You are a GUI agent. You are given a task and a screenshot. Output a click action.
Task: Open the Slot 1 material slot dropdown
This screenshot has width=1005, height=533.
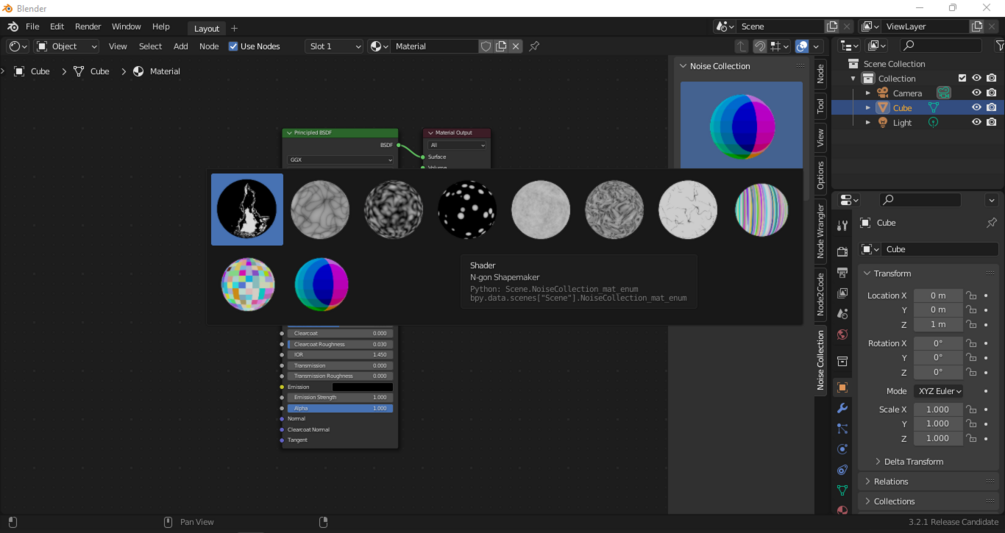(335, 46)
